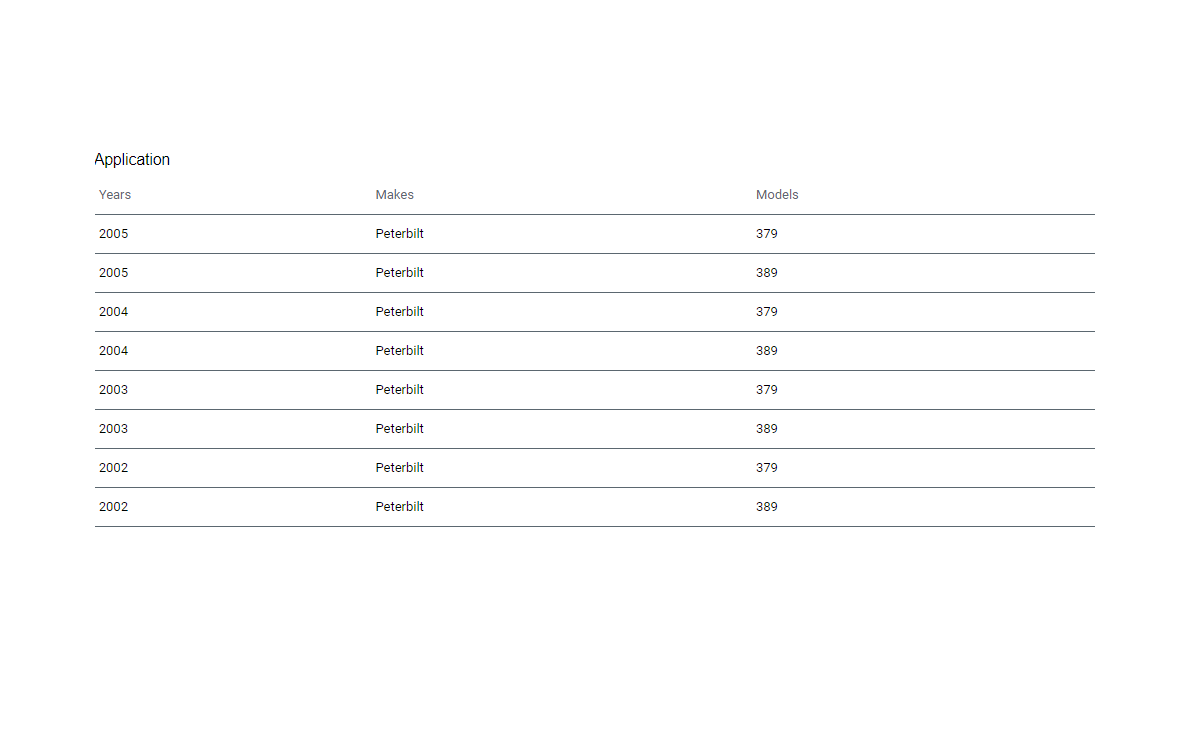Click the Models column header
This screenshot has width=1200, height=733.
tap(777, 195)
